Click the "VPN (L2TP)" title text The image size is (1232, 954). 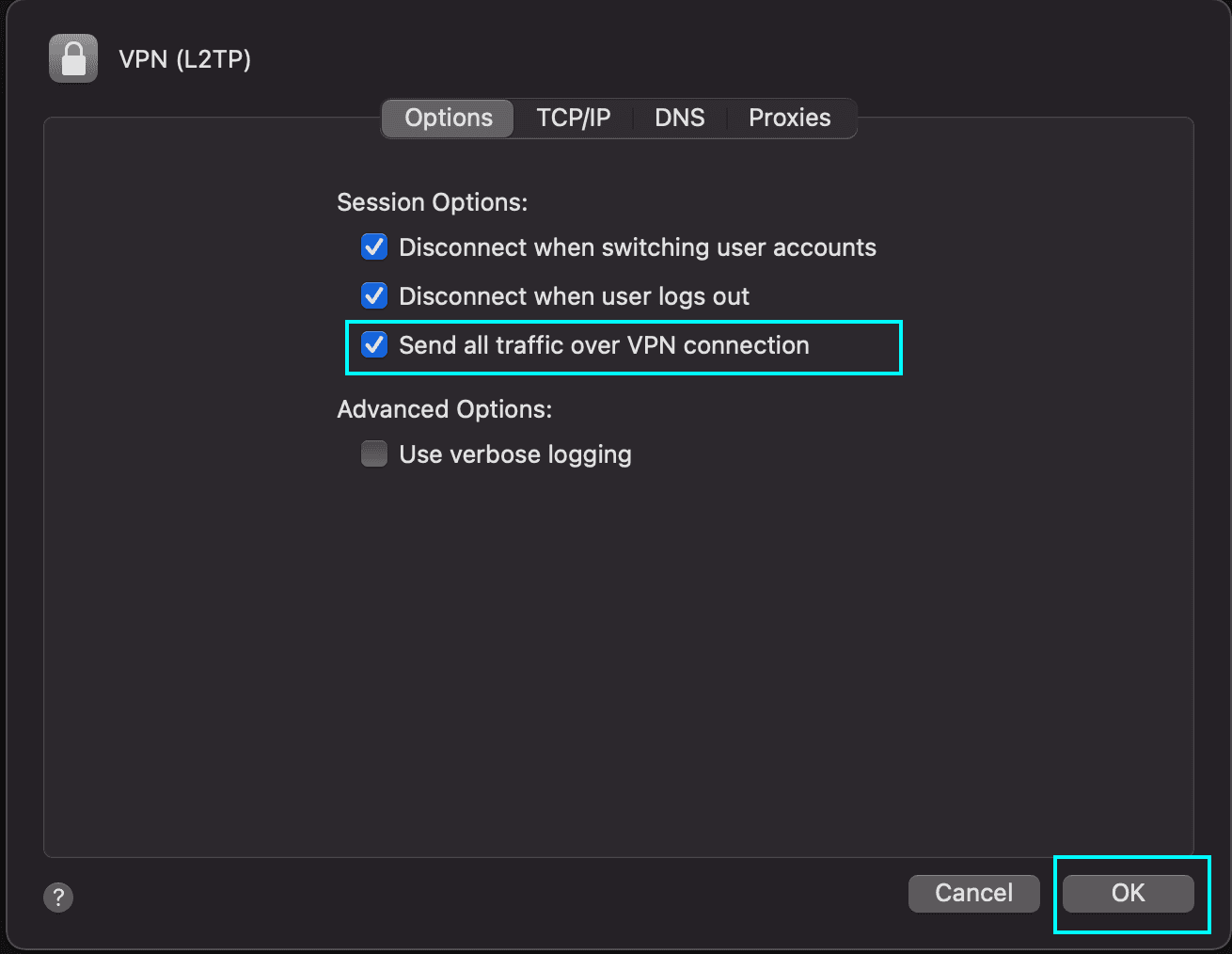[185, 59]
